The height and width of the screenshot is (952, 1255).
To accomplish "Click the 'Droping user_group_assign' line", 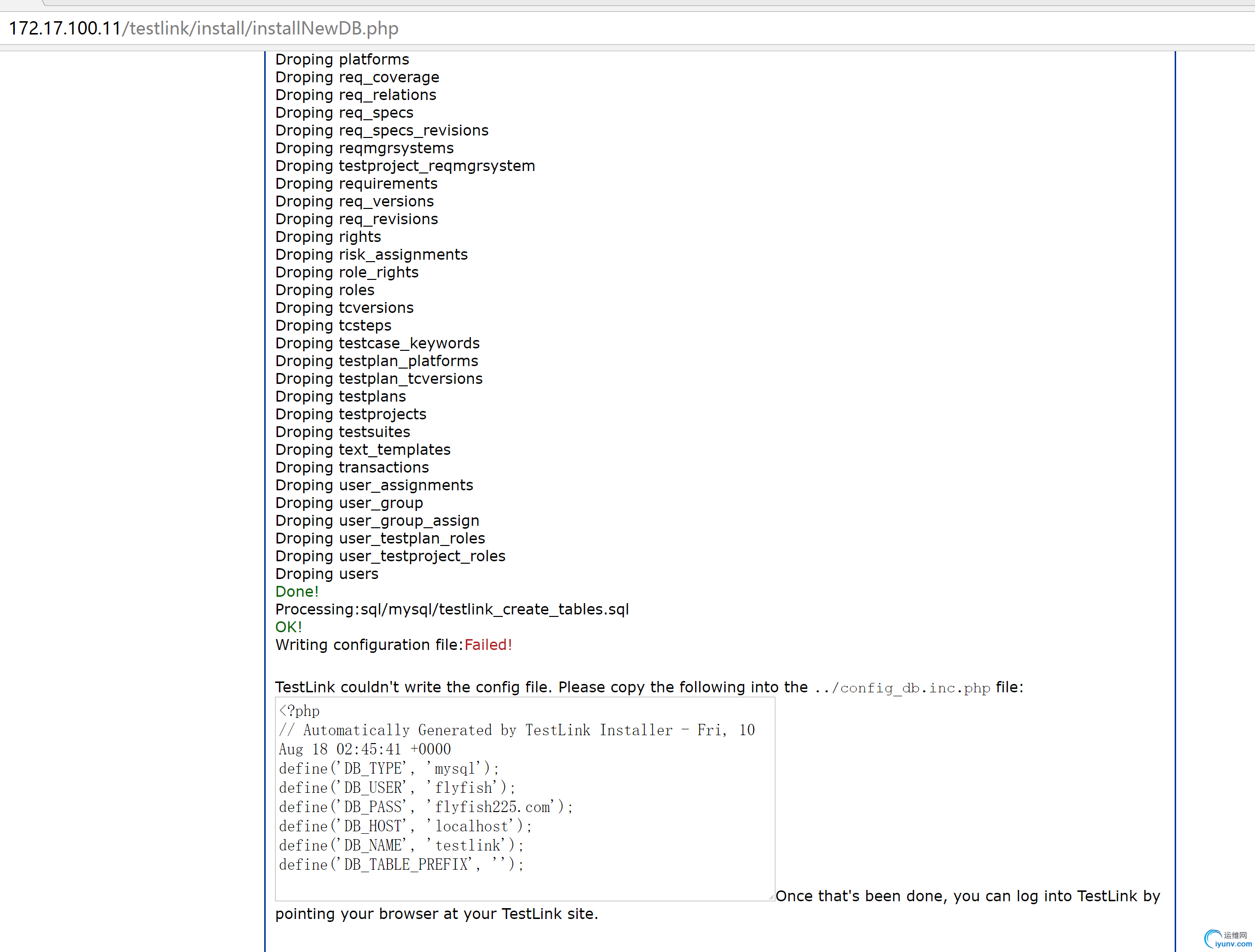I will (x=377, y=520).
